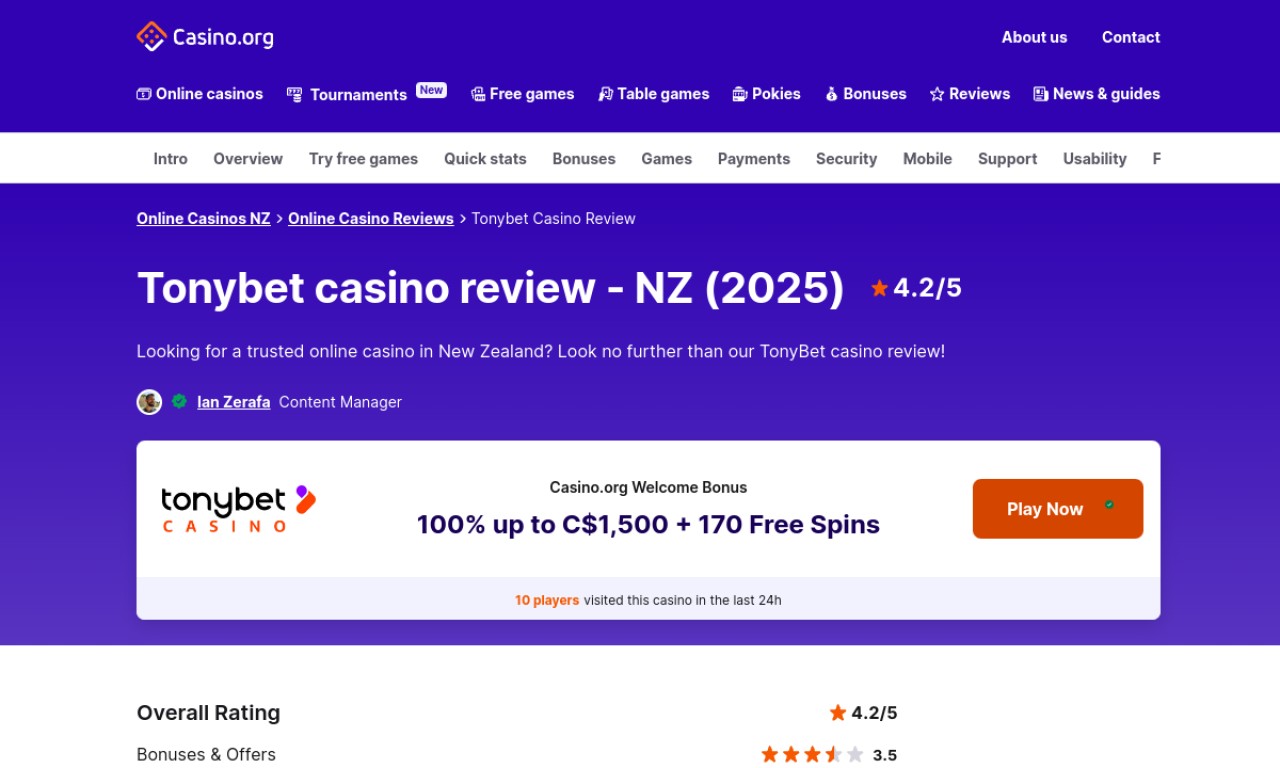Screen dimensions: 1280x768
Task: Click the News & guides newspaper icon
Action: 1041,94
